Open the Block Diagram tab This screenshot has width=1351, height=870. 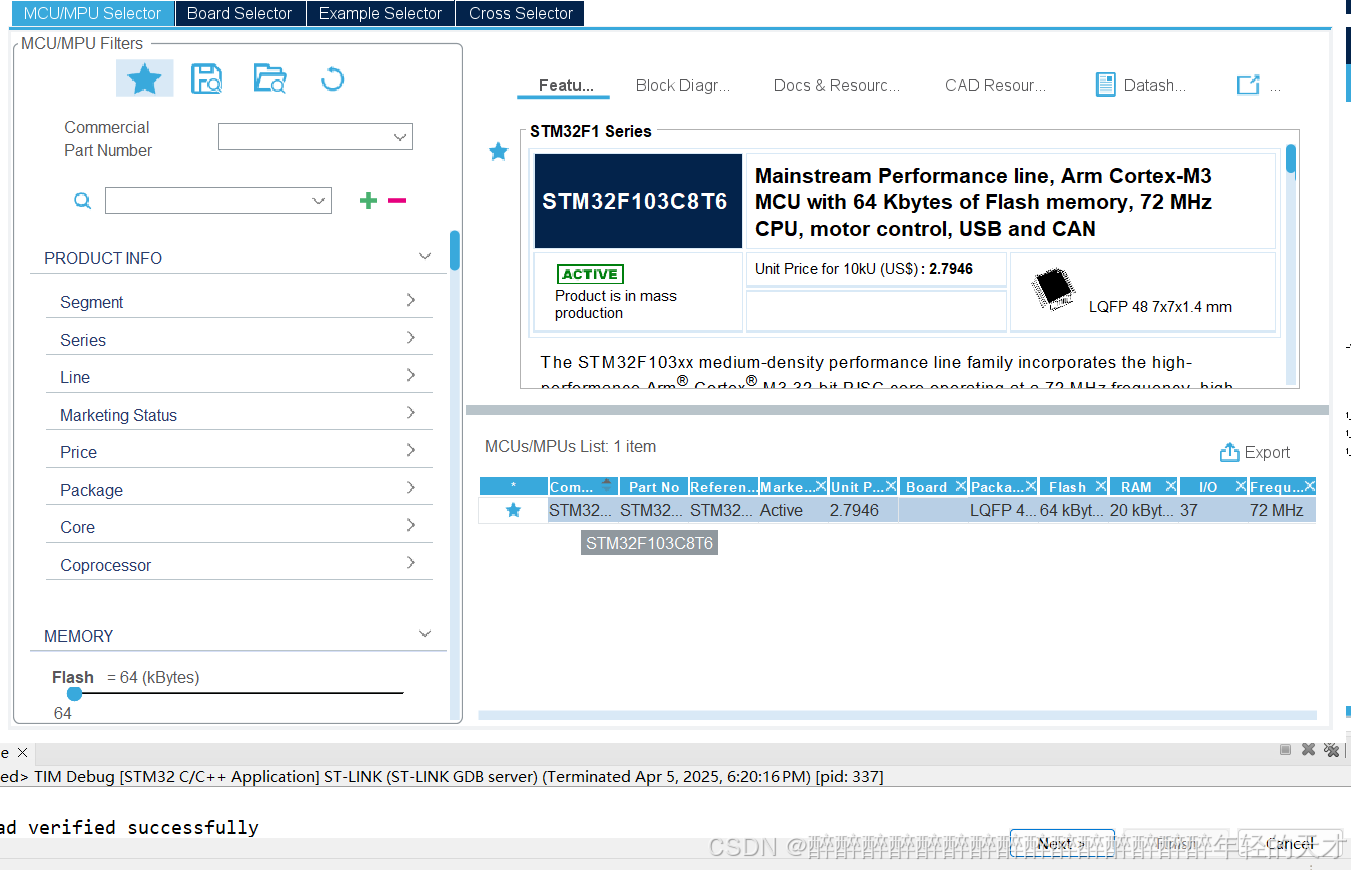[x=683, y=85]
